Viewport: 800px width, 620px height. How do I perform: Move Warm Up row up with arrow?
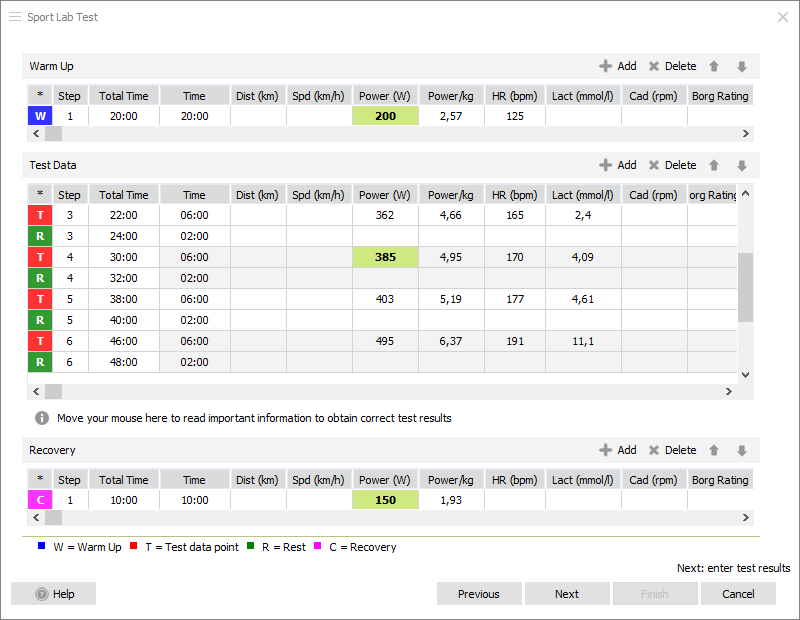pyautogui.click(x=714, y=66)
